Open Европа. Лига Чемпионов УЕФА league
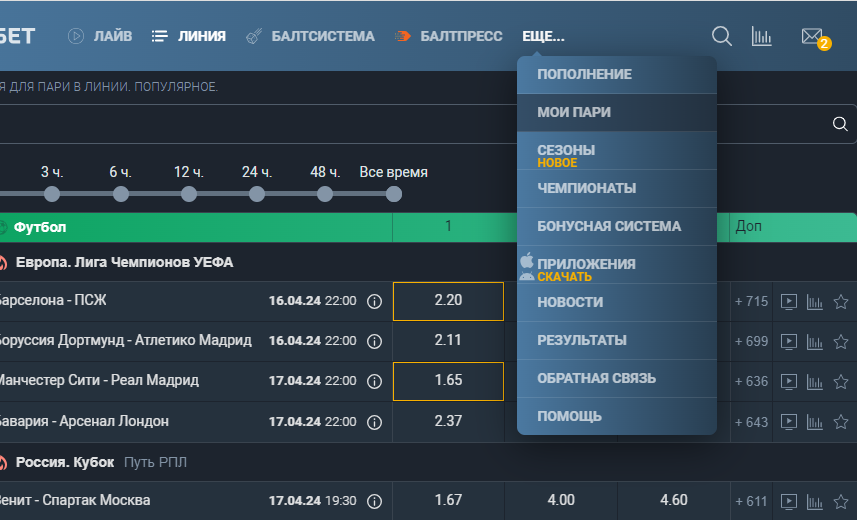Screen dimensions: 857x520 (124, 262)
